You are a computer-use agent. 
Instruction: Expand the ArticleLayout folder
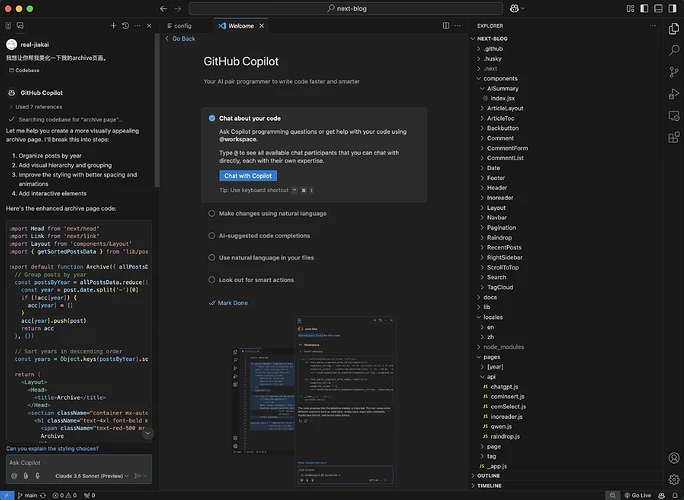(505, 108)
